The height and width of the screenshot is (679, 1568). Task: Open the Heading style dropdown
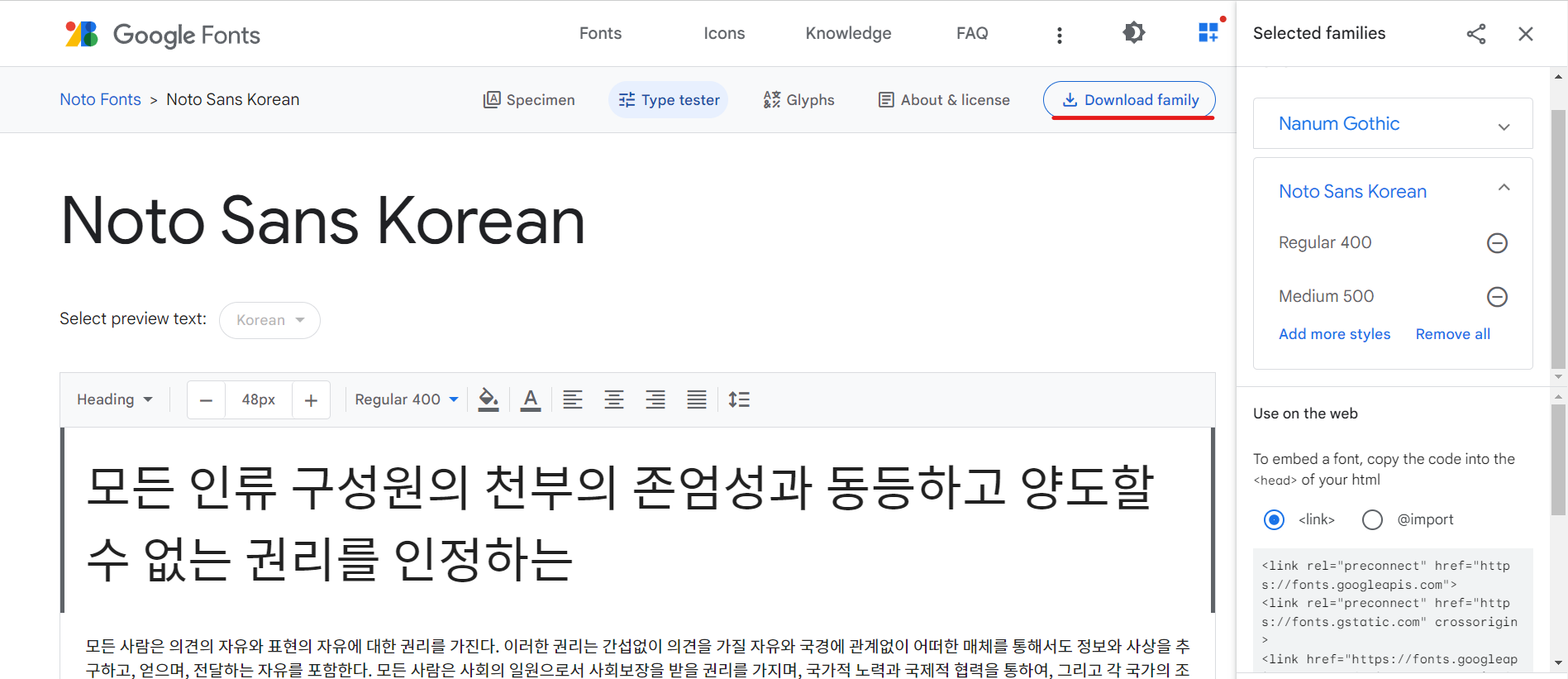tap(115, 399)
